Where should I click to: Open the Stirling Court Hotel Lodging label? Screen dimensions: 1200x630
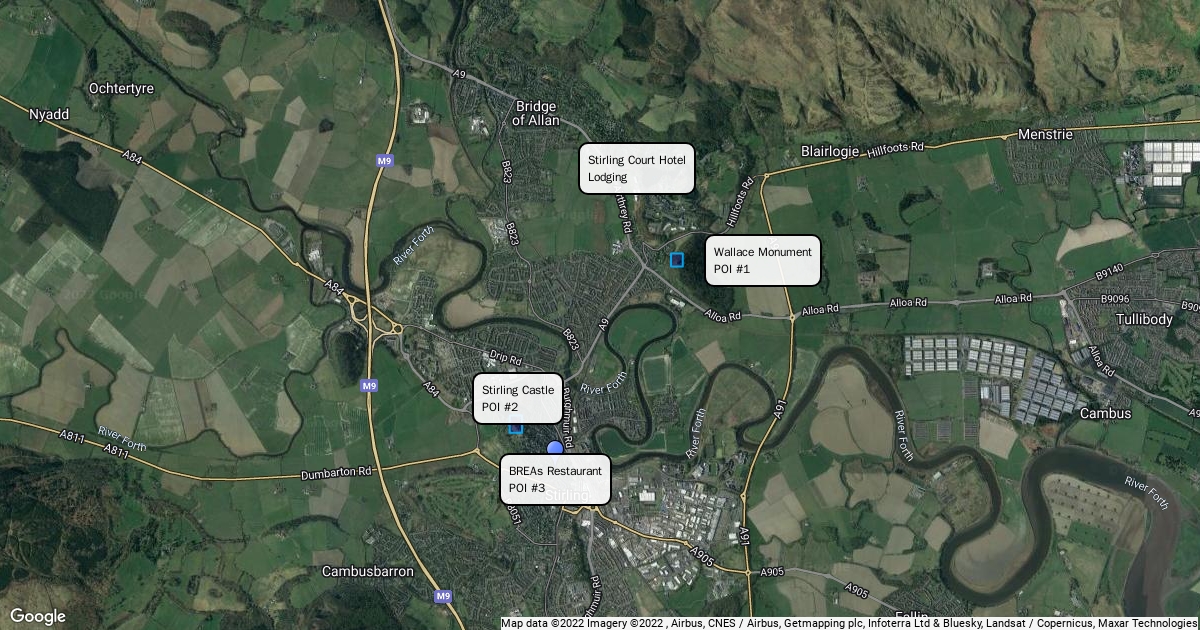pyautogui.click(x=637, y=168)
